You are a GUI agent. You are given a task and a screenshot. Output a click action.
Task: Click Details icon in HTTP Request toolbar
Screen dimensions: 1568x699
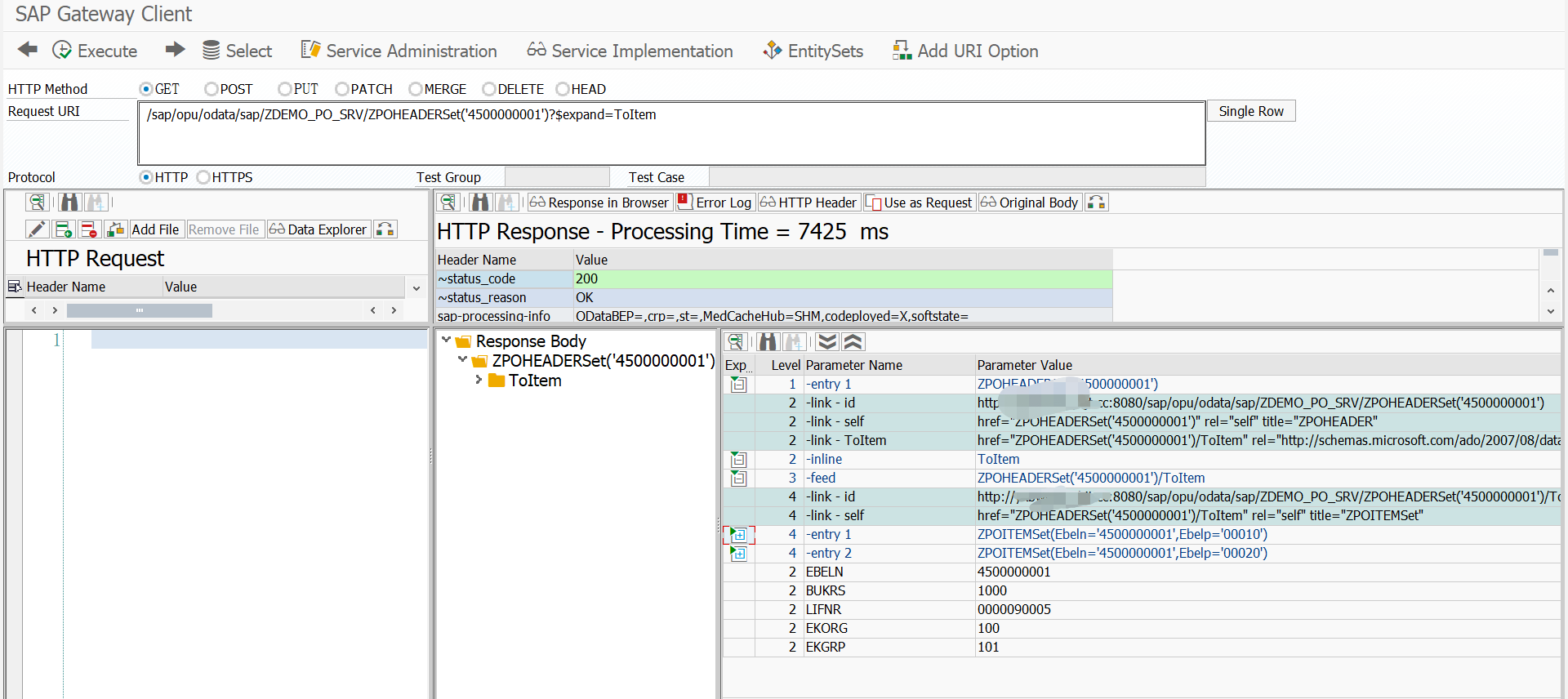tap(37, 203)
